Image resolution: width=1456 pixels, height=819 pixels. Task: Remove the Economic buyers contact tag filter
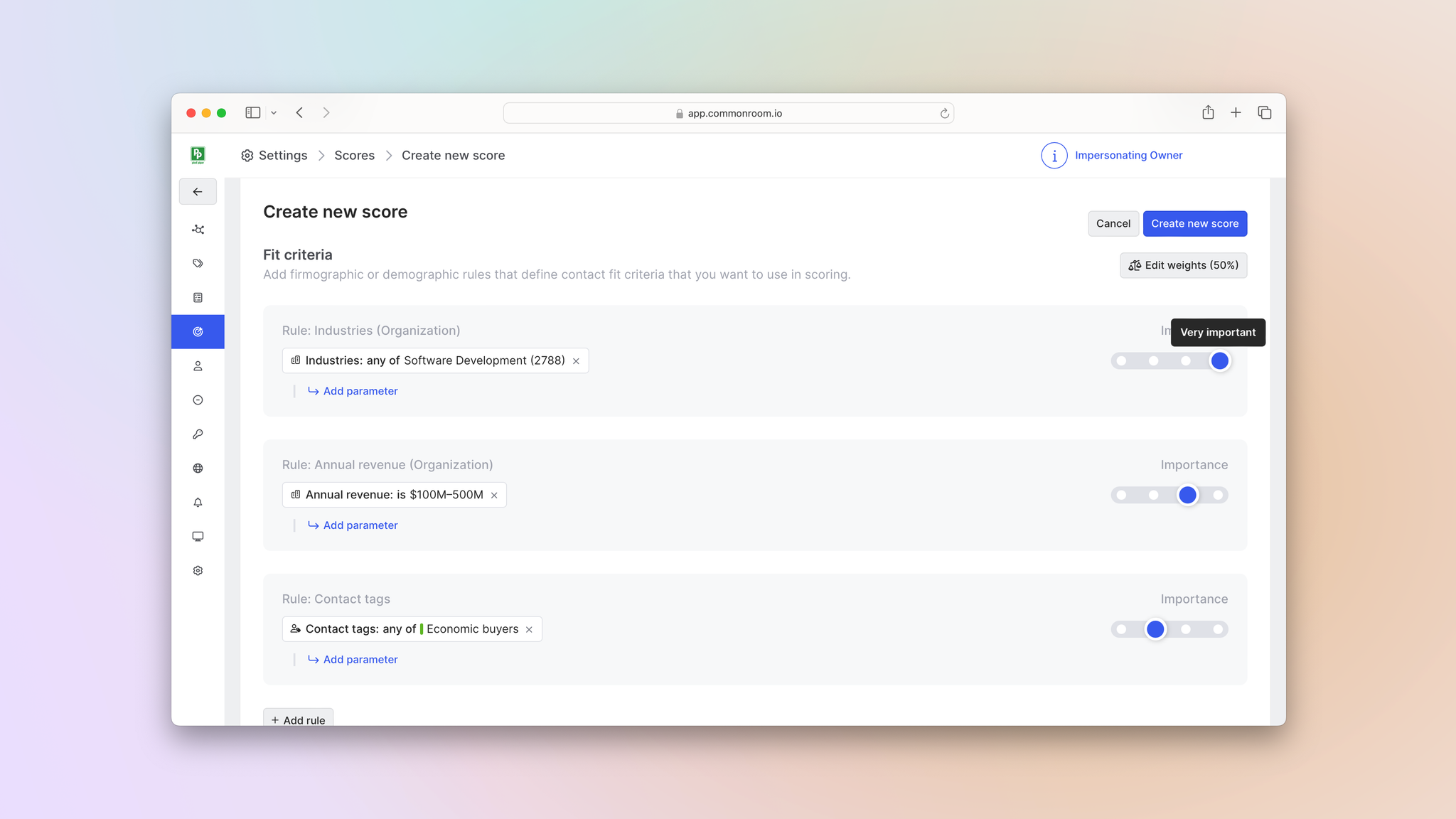click(x=529, y=630)
